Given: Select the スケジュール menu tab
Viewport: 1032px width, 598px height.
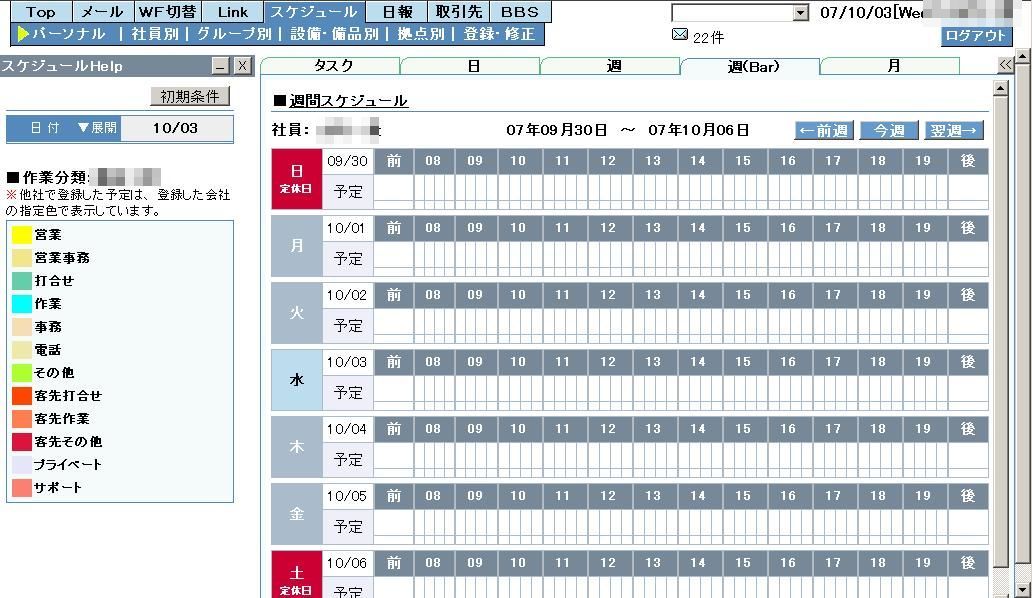Looking at the screenshot, I should 313,12.
